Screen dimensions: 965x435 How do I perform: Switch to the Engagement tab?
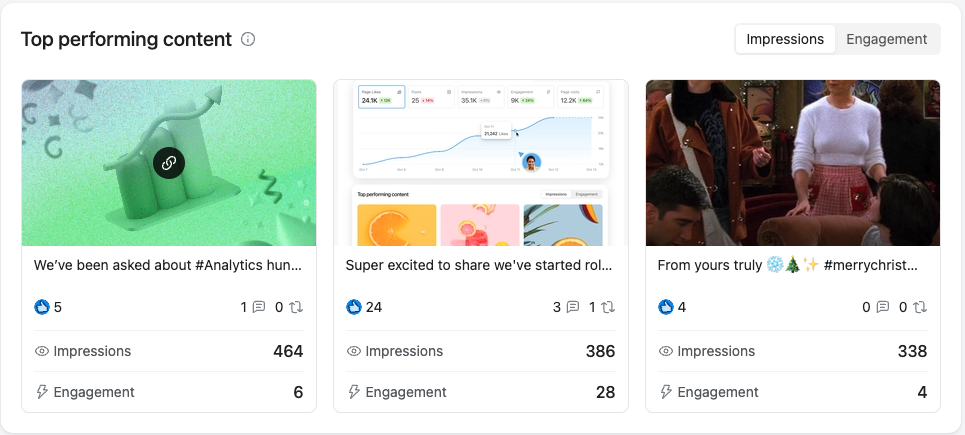click(x=887, y=39)
